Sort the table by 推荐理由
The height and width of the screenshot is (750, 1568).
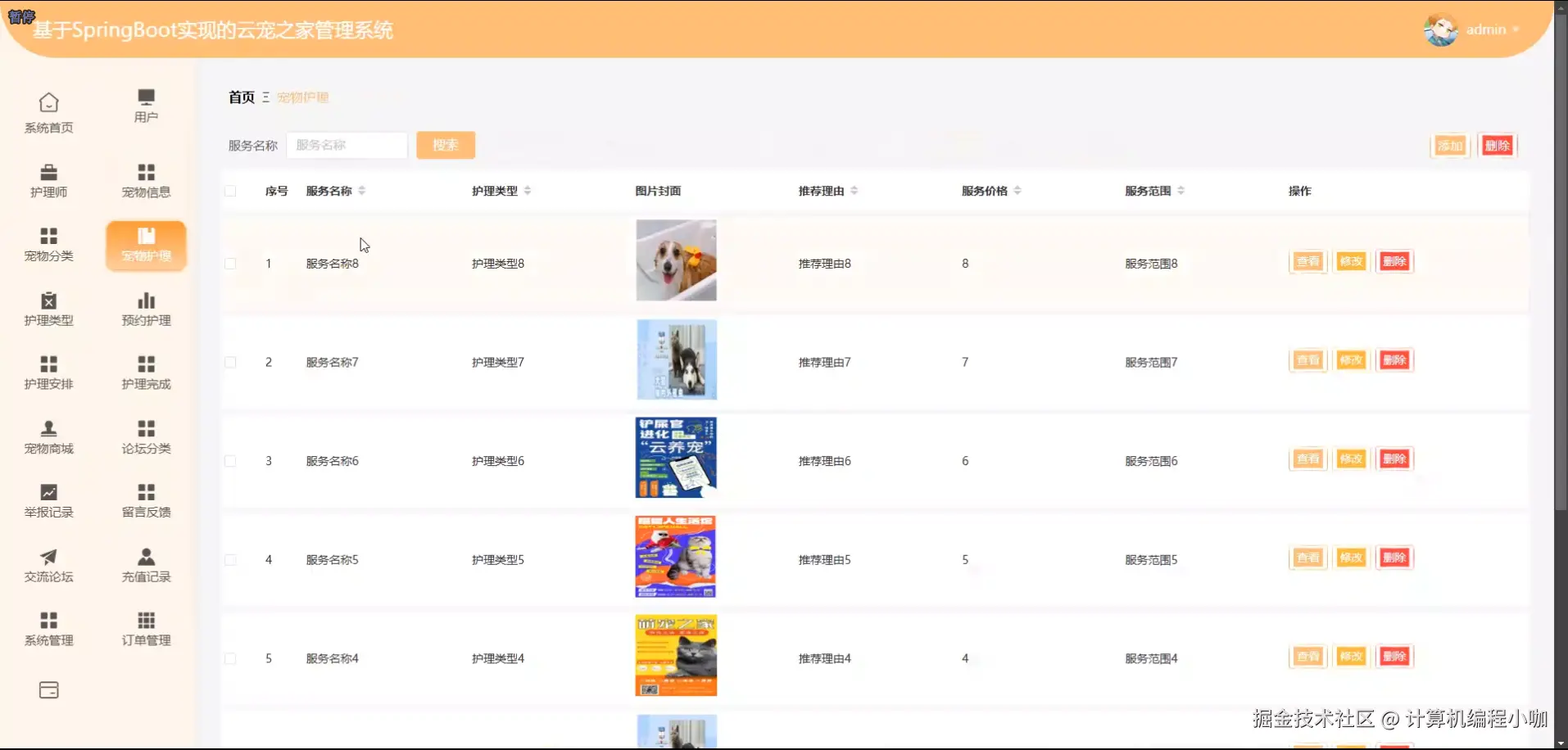(x=854, y=191)
